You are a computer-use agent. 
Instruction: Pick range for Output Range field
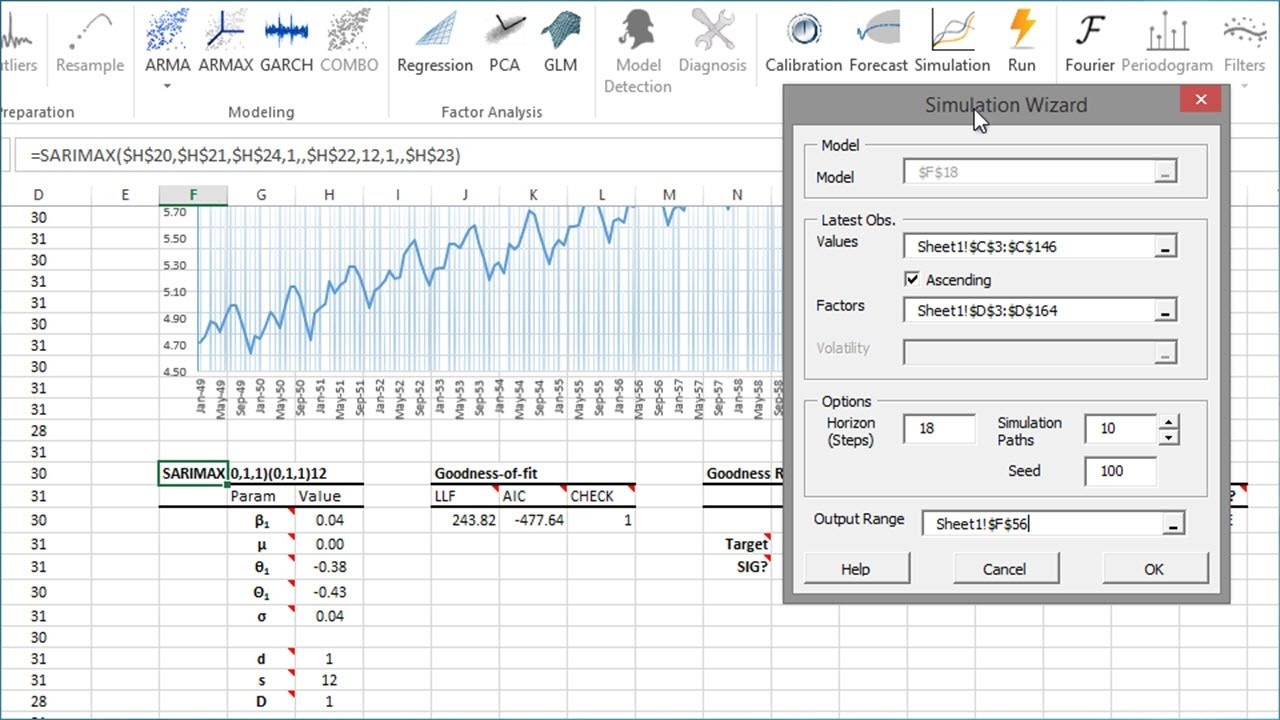[1173, 524]
